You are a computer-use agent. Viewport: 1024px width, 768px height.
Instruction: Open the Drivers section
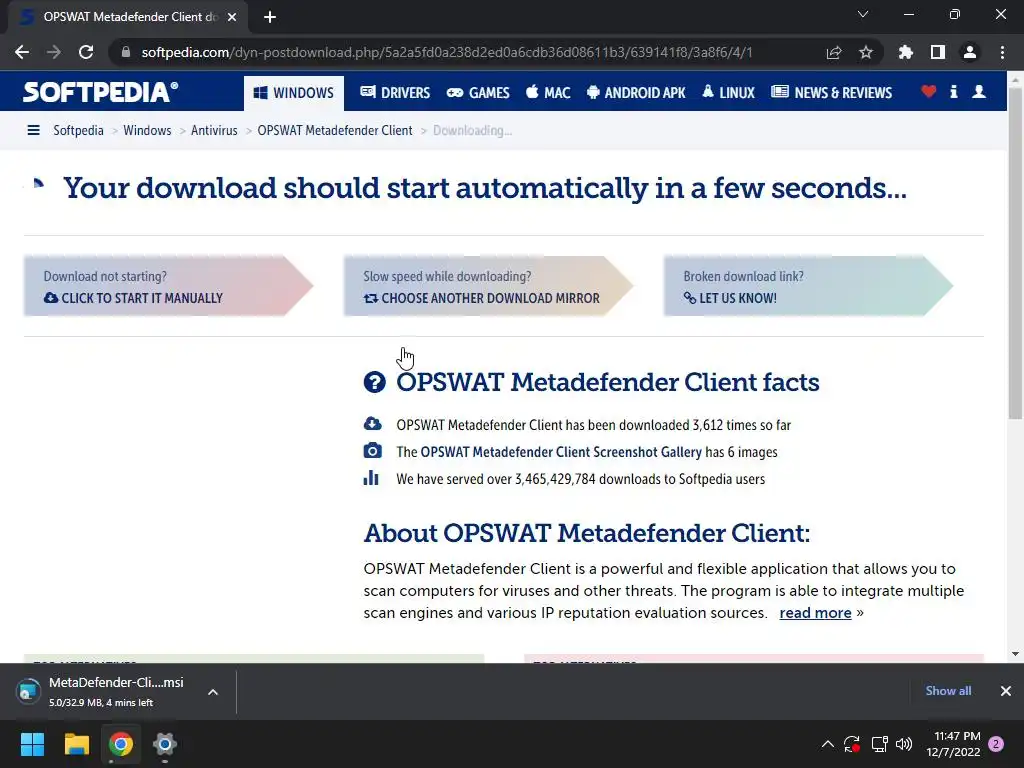(395, 93)
